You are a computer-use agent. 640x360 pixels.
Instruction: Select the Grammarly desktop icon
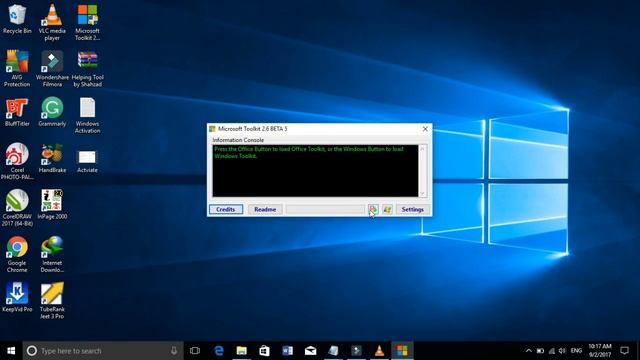[52, 112]
